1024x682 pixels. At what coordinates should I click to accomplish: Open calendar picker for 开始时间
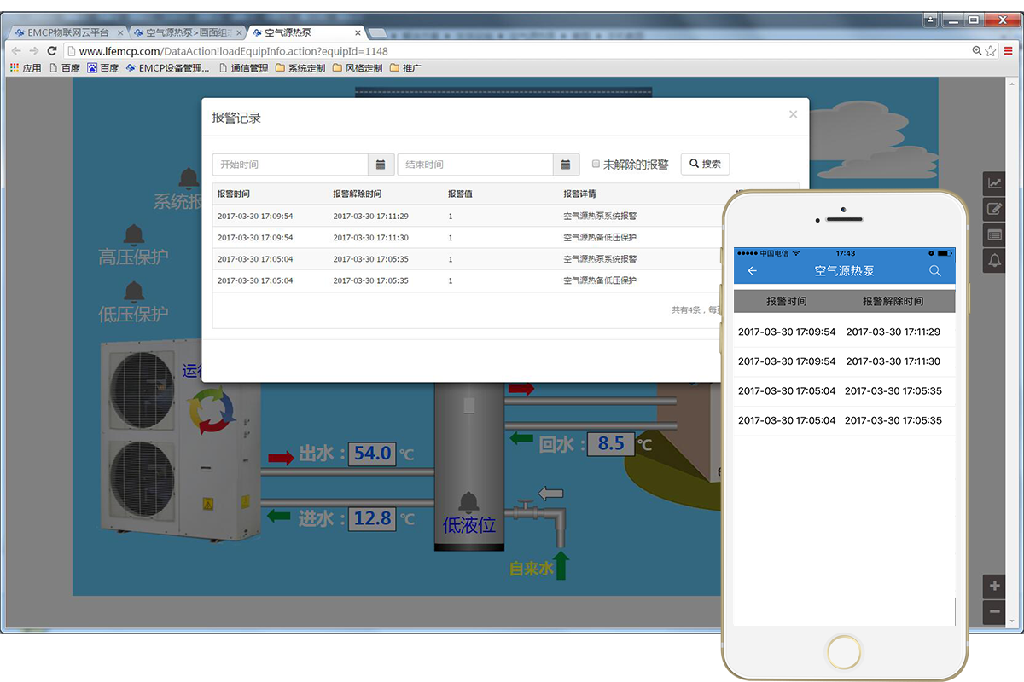tap(381, 165)
